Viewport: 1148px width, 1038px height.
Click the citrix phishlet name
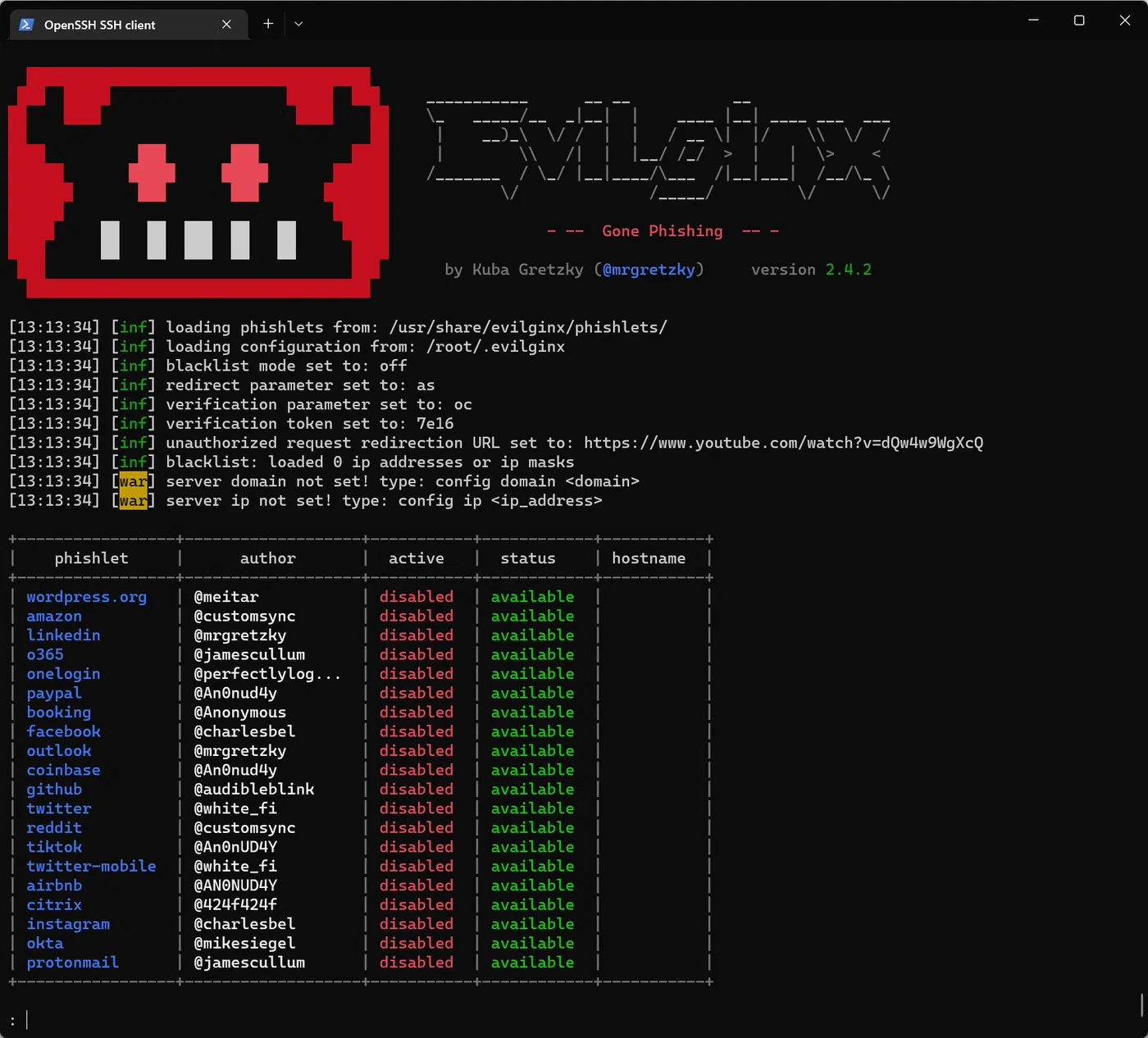(54, 905)
